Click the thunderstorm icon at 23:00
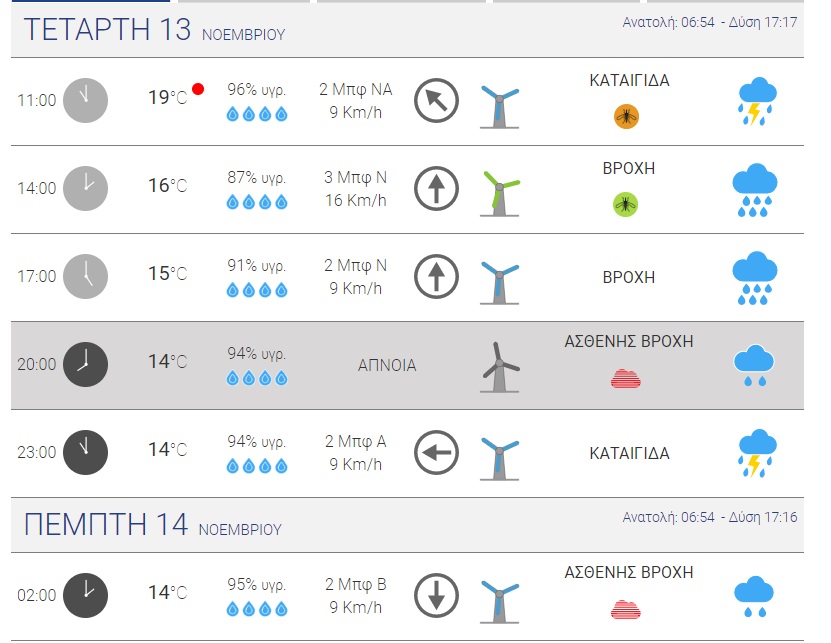The image size is (831, 643). pos(757,453)
